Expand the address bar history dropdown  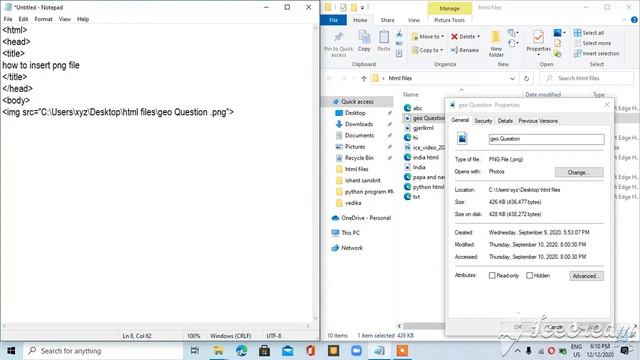pyautogui.click(x=512, y=78)
